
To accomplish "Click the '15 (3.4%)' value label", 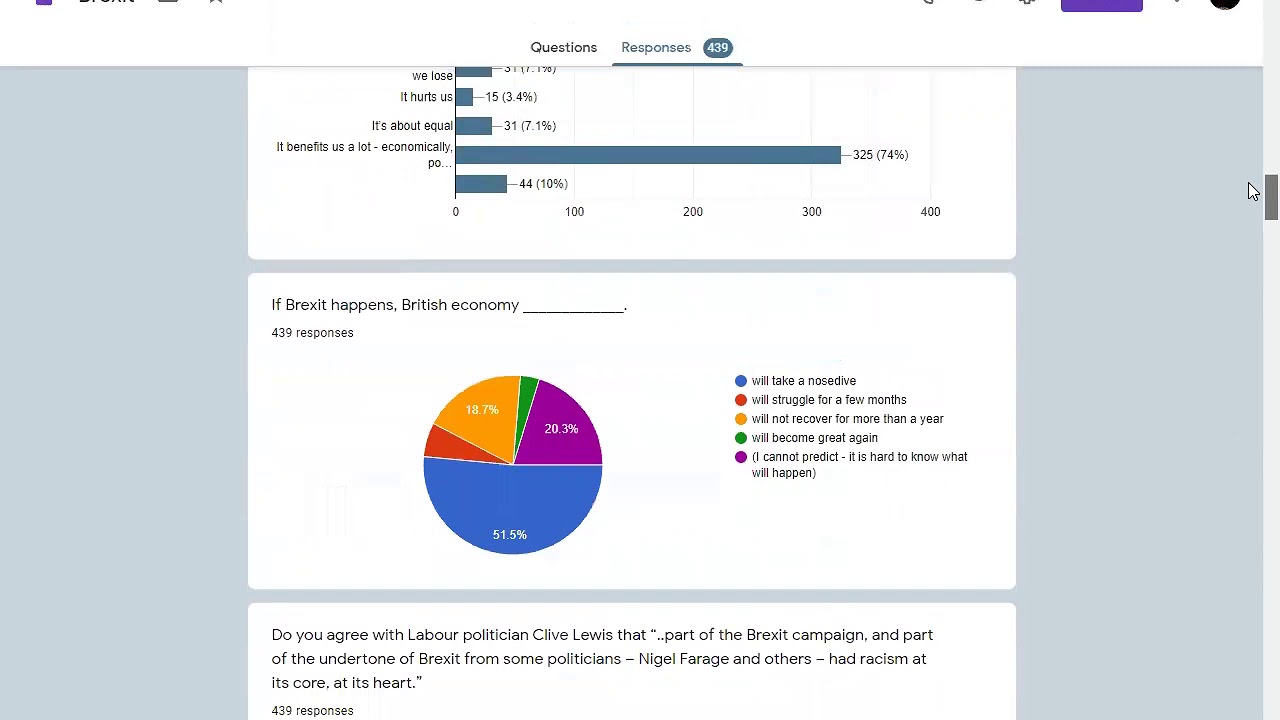I will pyautogui.click(x=511, y=97).
